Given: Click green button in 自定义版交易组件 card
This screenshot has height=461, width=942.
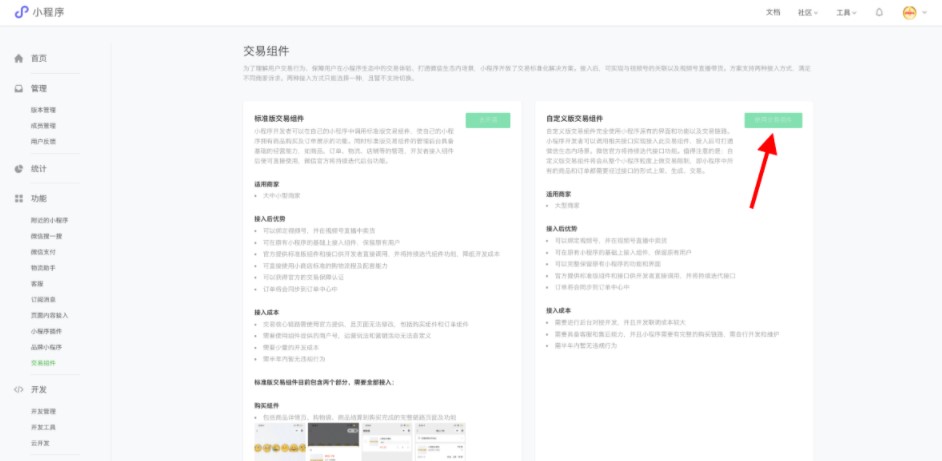Looking at the screenshot, I should click(773, 120).
